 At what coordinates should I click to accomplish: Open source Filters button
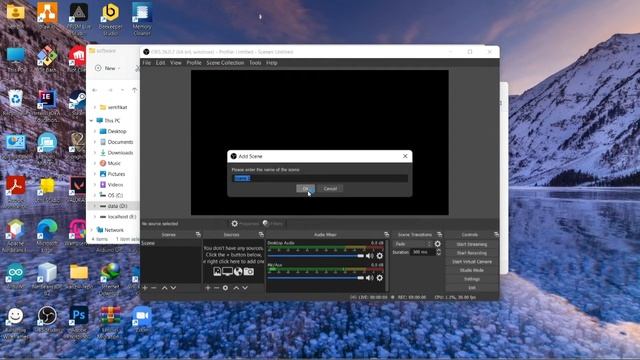point(273,224)
